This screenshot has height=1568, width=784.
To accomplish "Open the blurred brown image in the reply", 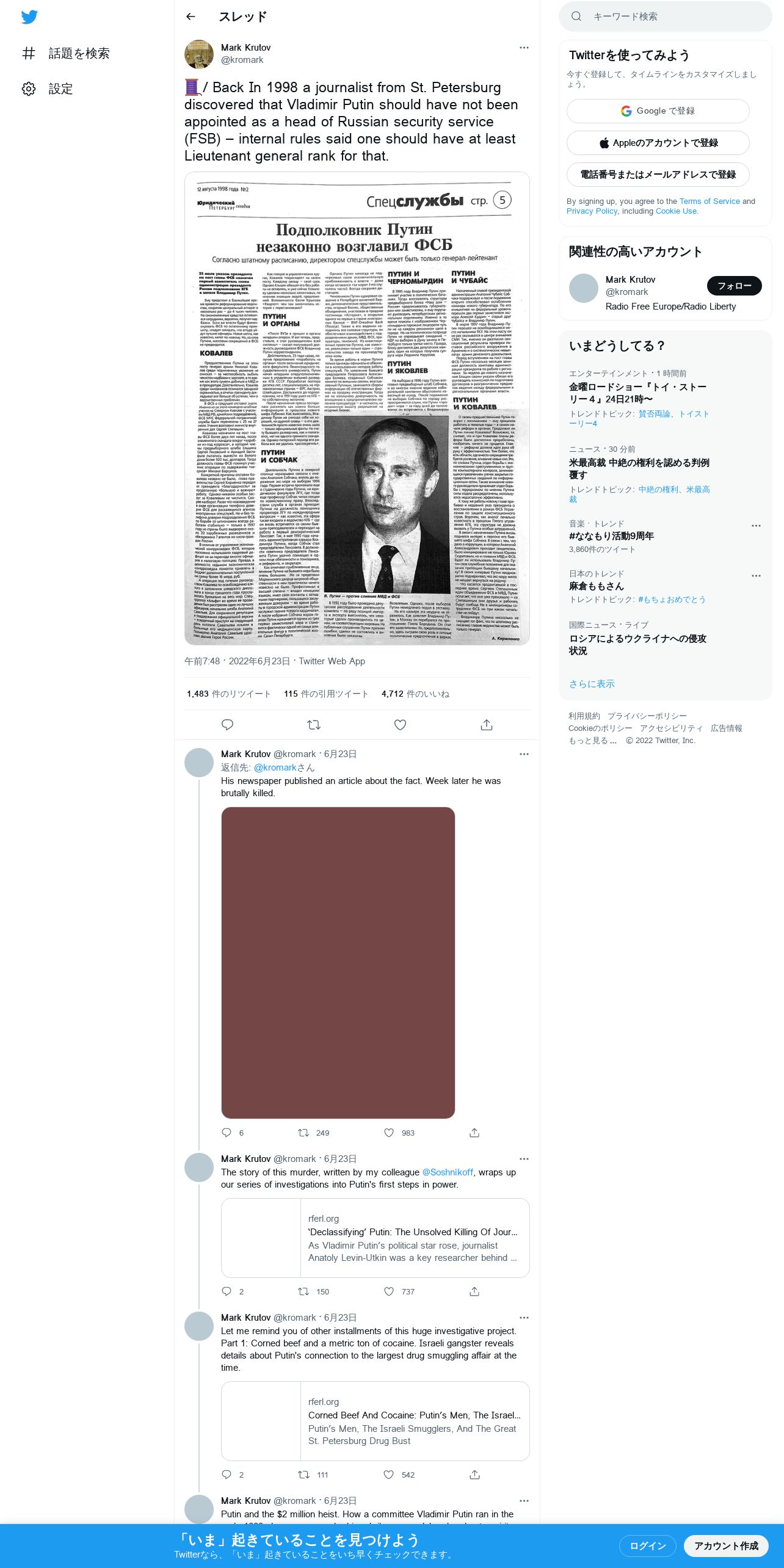I will (338, 963).
